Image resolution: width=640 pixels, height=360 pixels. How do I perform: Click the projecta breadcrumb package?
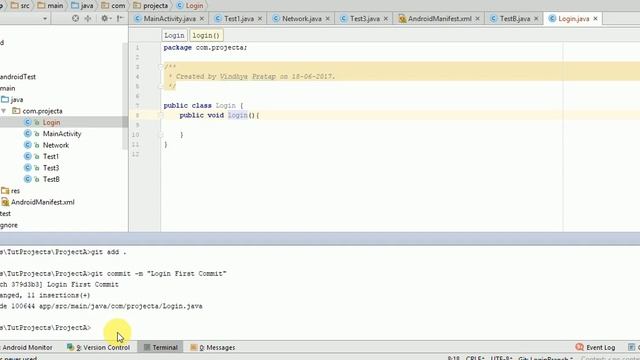click(x=151, y=6)
